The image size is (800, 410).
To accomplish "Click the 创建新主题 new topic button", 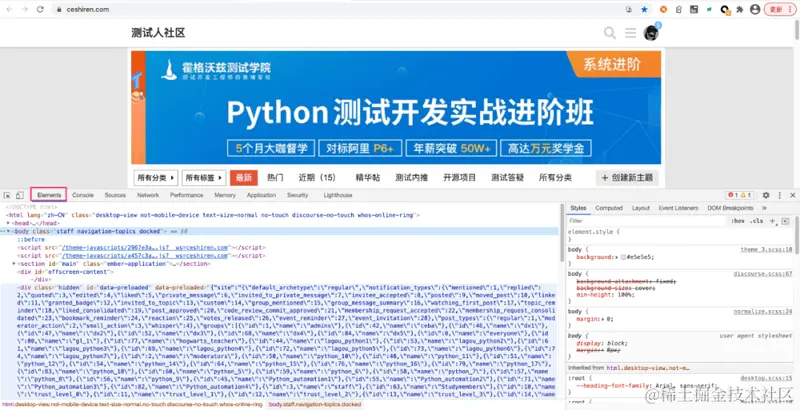I will tap(627, 178).
